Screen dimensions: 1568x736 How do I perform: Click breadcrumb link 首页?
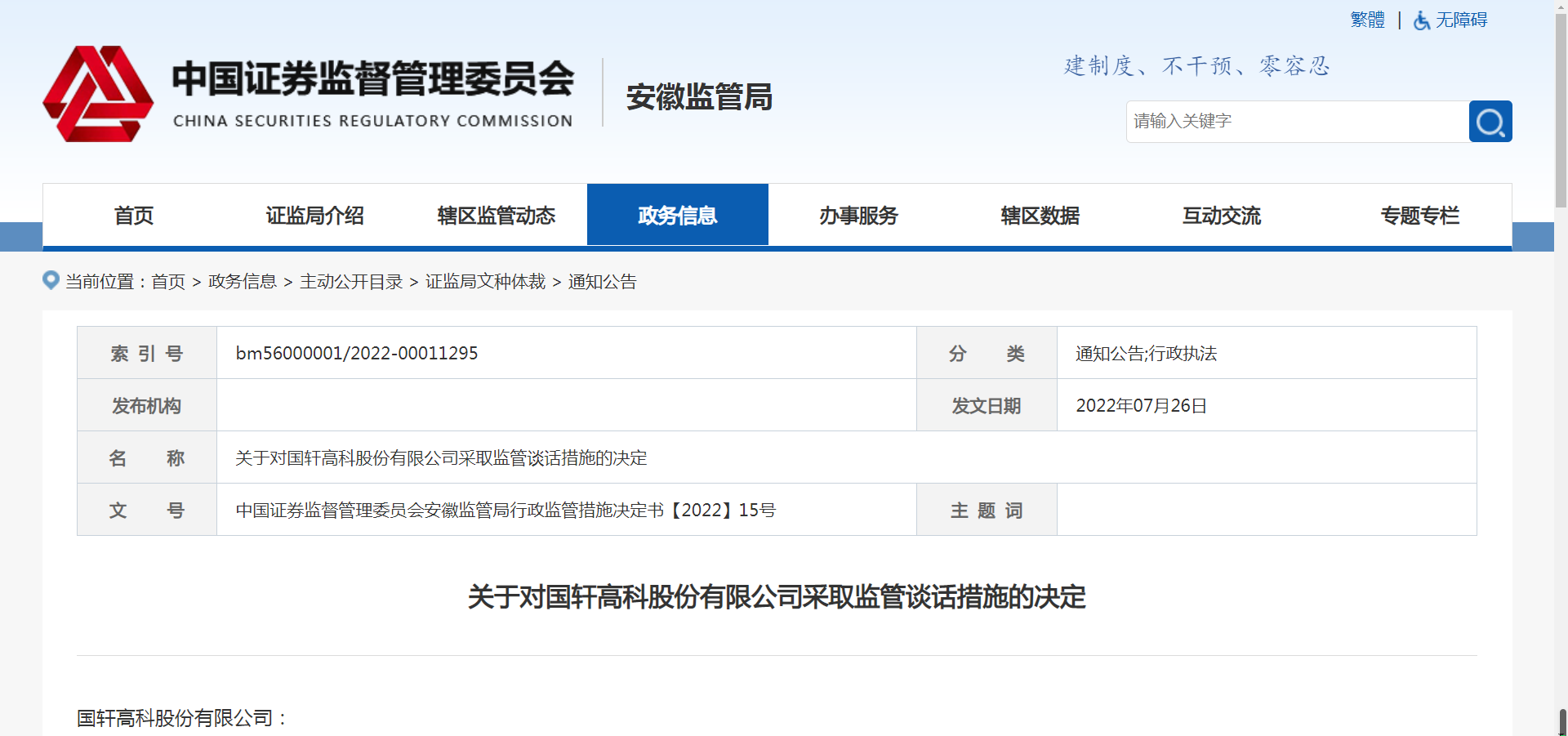click(168, 282)
